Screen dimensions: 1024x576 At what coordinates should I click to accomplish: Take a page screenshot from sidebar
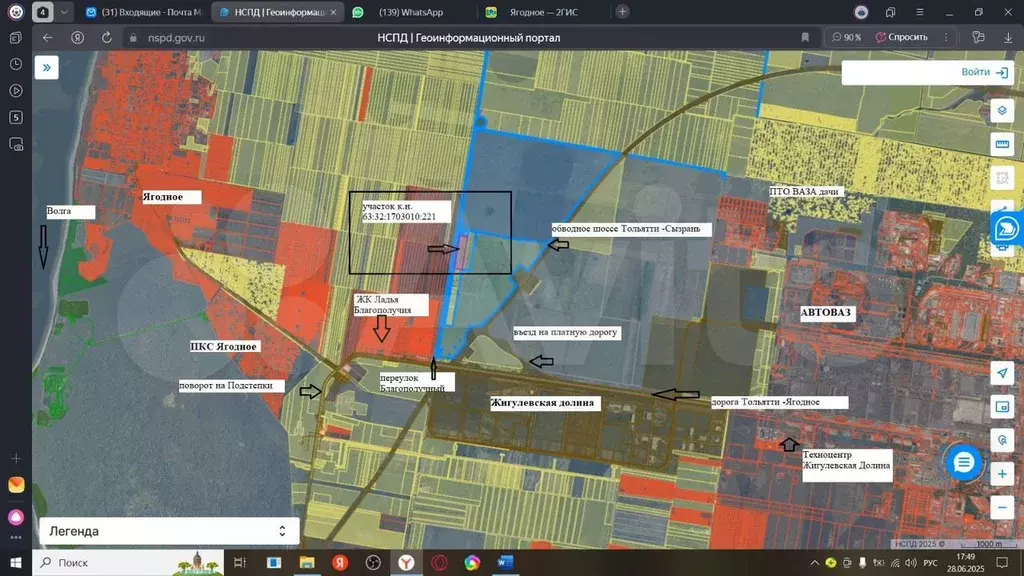tap(16, 144)
